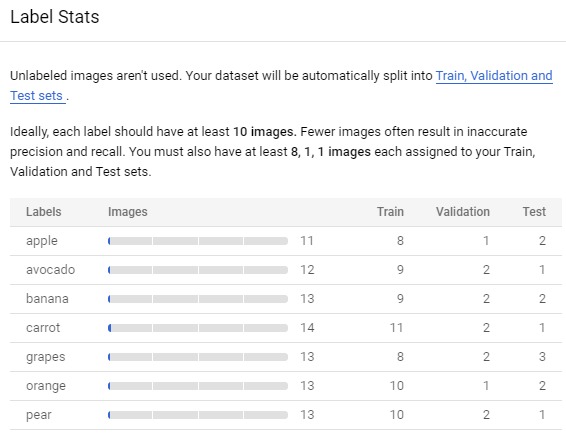Click the apple image count progress bar
Viewport: 566px width, 436px height.
198,241
